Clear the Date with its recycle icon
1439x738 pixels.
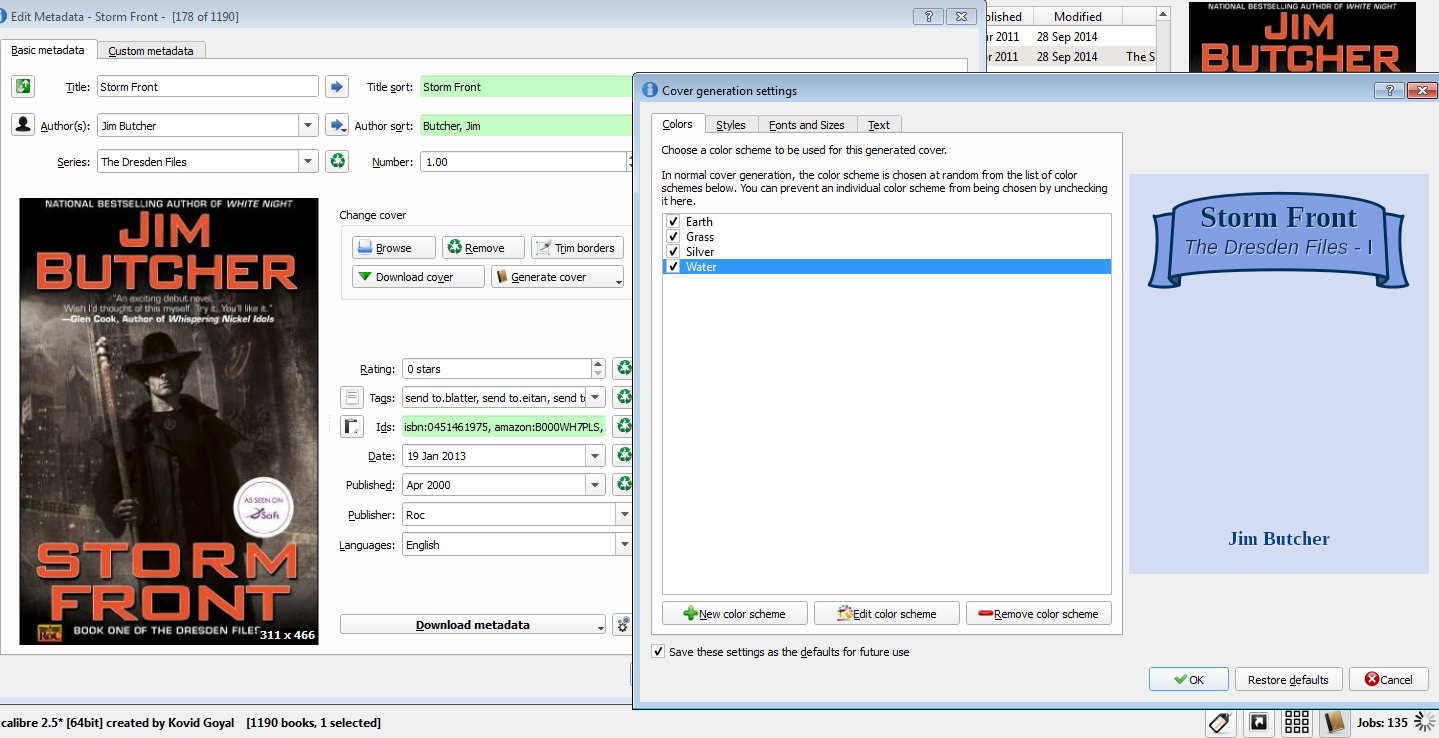623,456
